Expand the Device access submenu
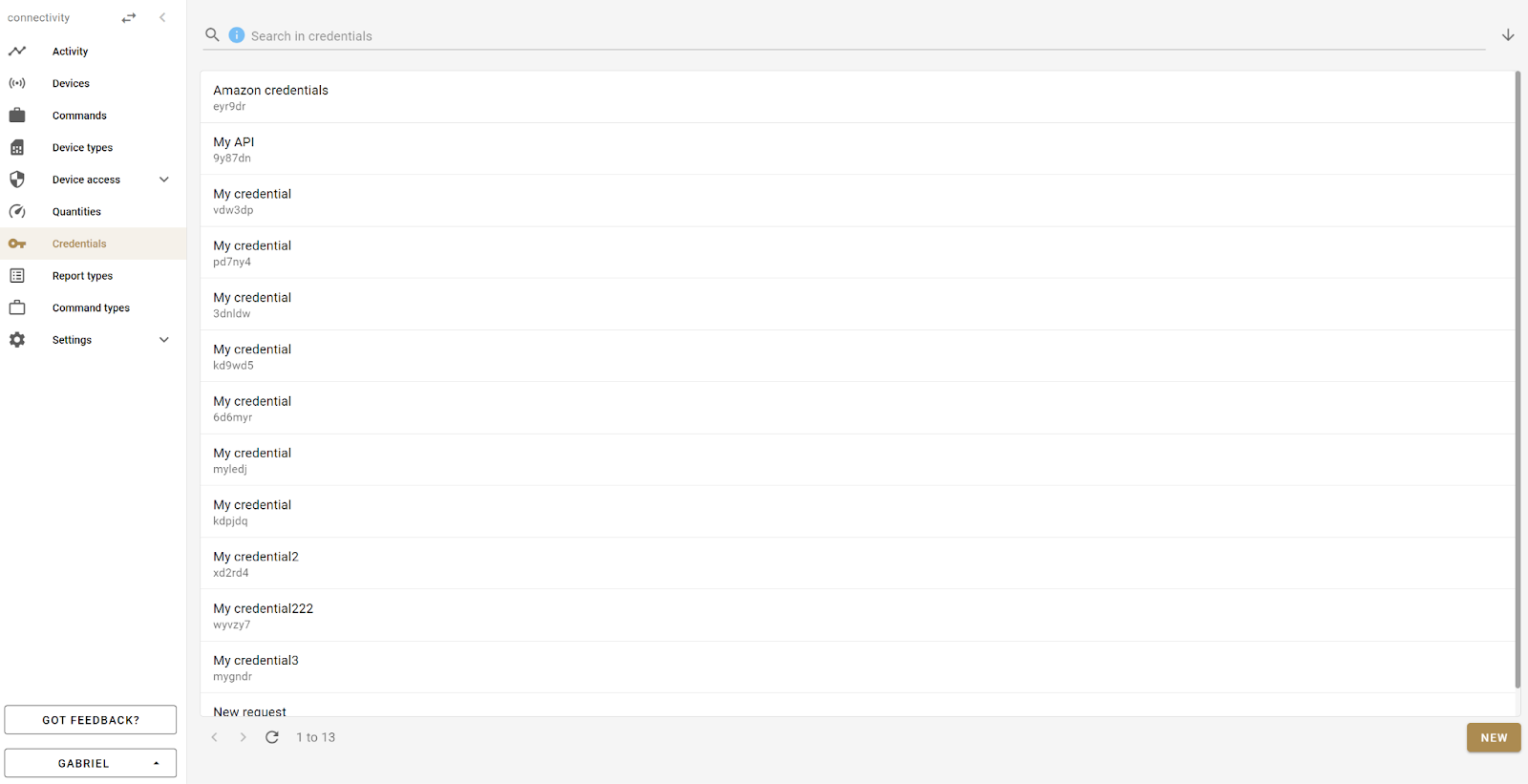Image resolution: width=1528 pixels, height=784 pixels. [x=164, y=180]
